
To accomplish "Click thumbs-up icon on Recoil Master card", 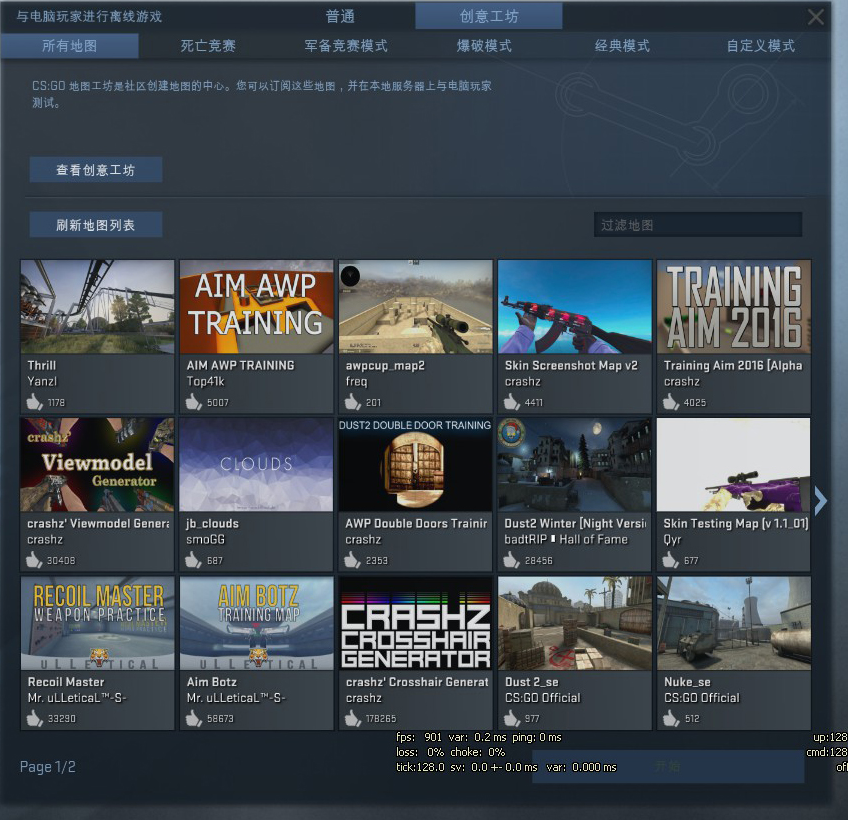I will tap(35, 718).
